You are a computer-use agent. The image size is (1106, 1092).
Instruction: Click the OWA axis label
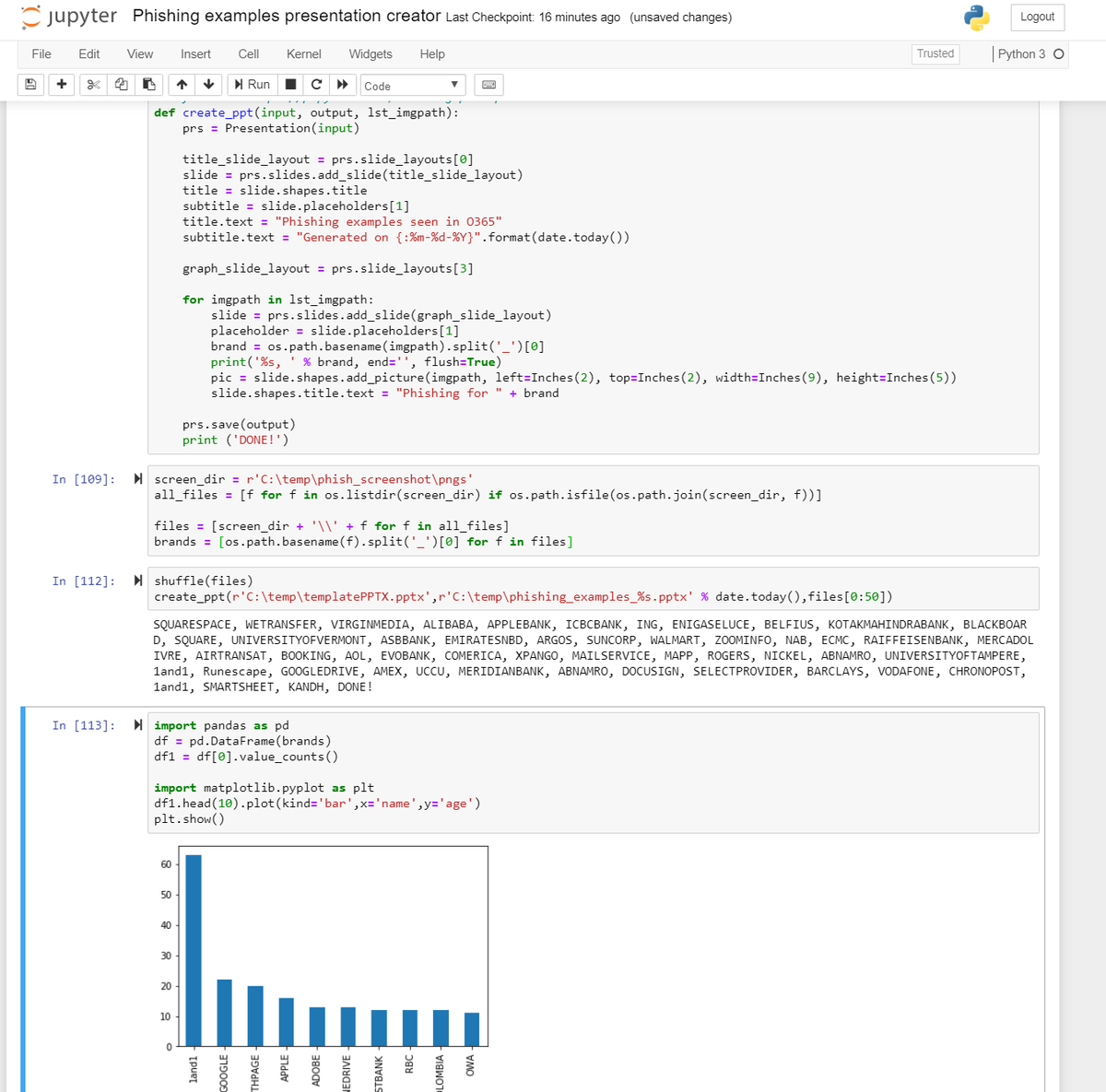470,1065
